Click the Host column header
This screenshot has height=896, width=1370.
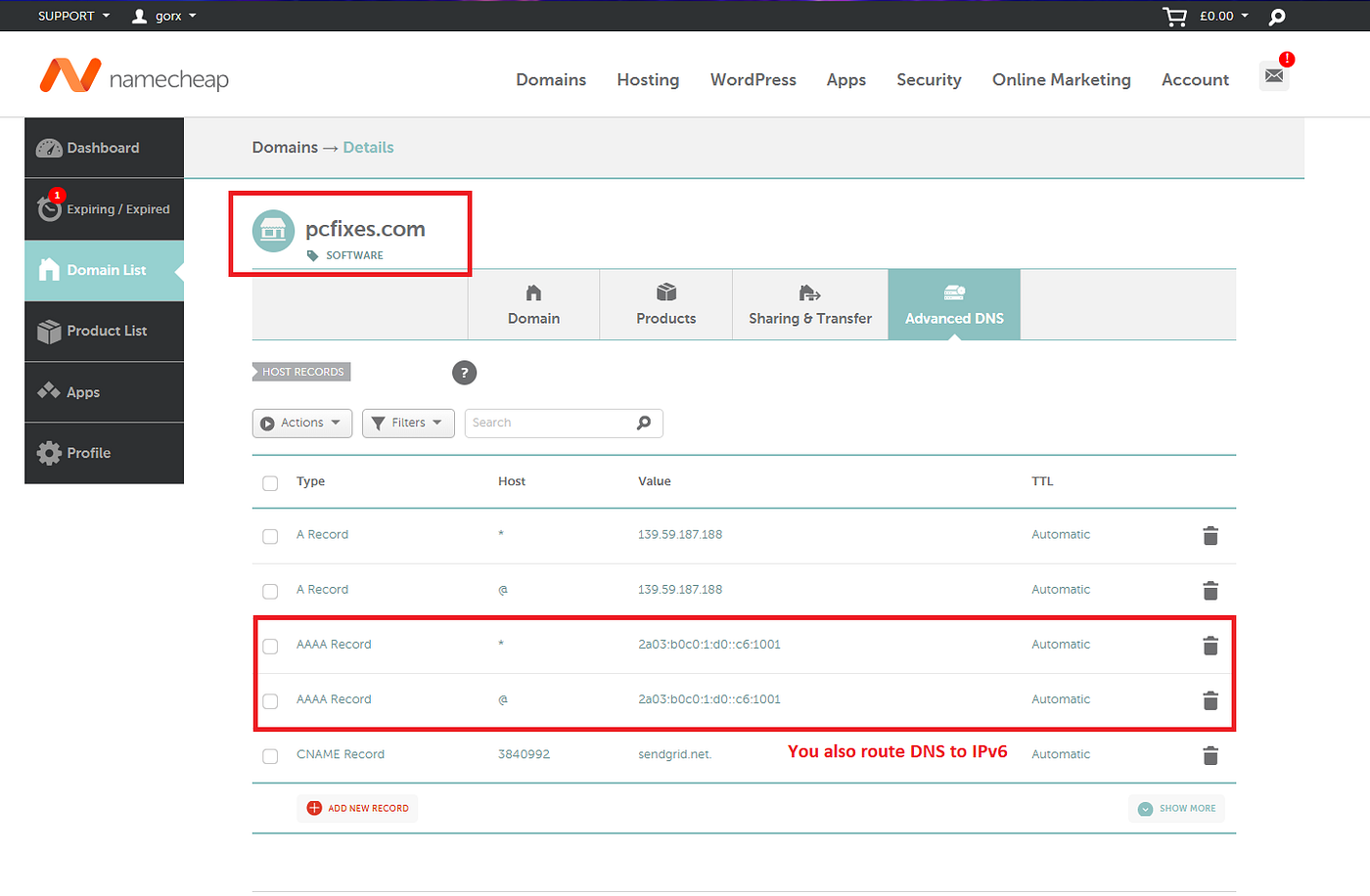click(512, 481)
